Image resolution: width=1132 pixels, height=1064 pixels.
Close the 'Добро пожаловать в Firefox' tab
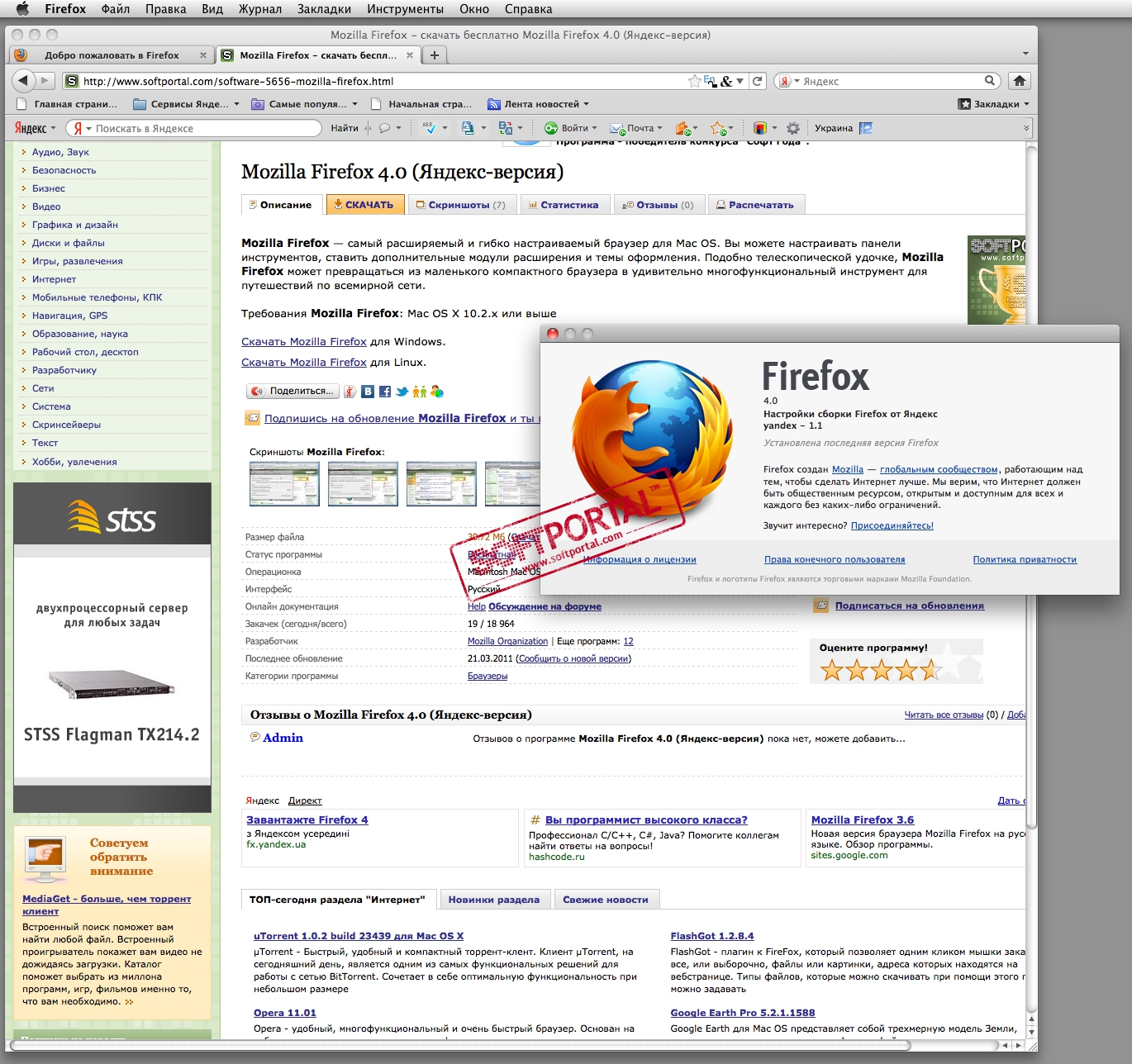pyautogui.click(x=203, y=55)
